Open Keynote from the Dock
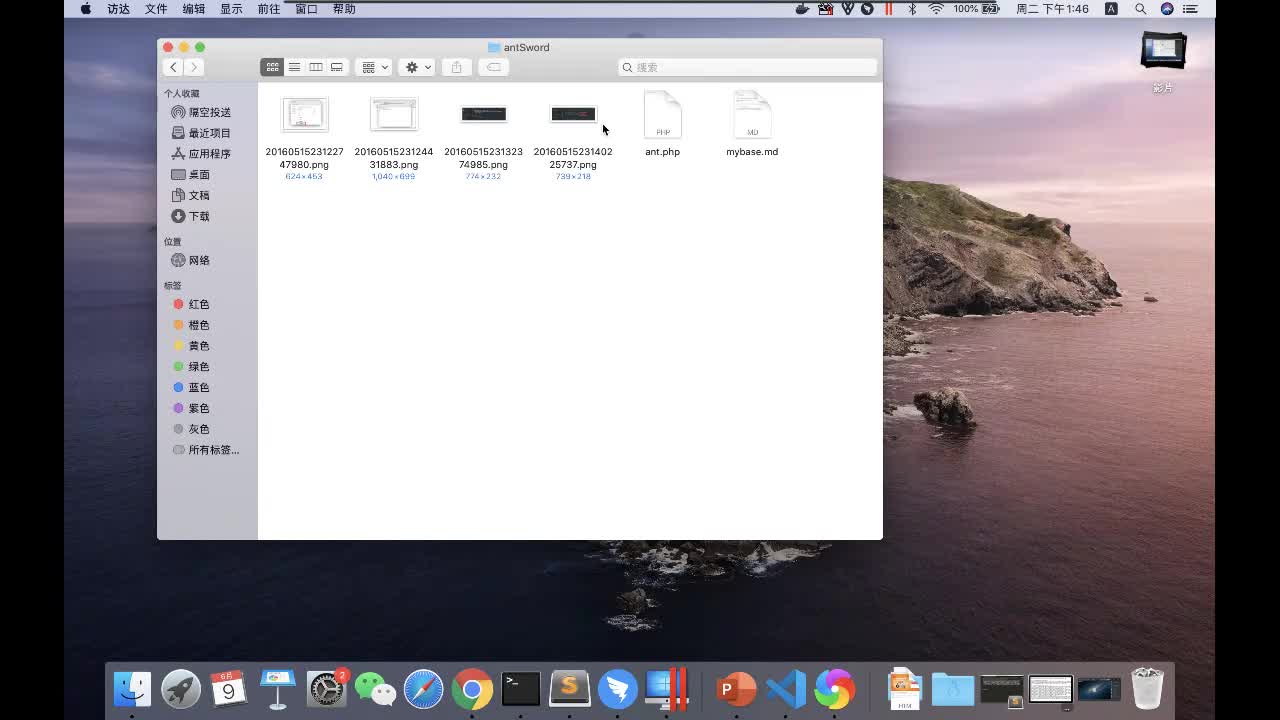Image resolution: width=1280 pixels, height=720 pixels. coord(278,689)
